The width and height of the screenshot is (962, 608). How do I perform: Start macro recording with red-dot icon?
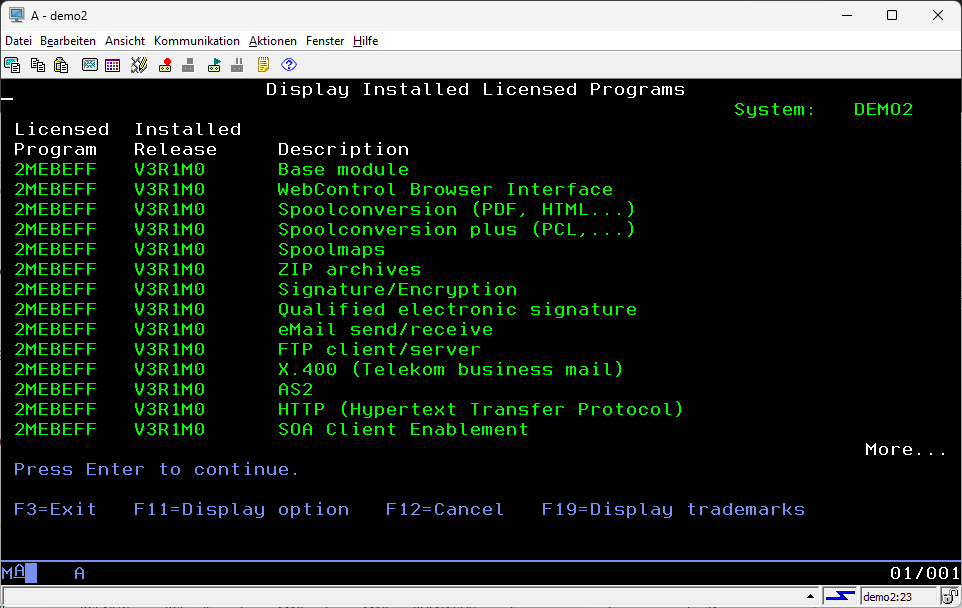point(165,65)
